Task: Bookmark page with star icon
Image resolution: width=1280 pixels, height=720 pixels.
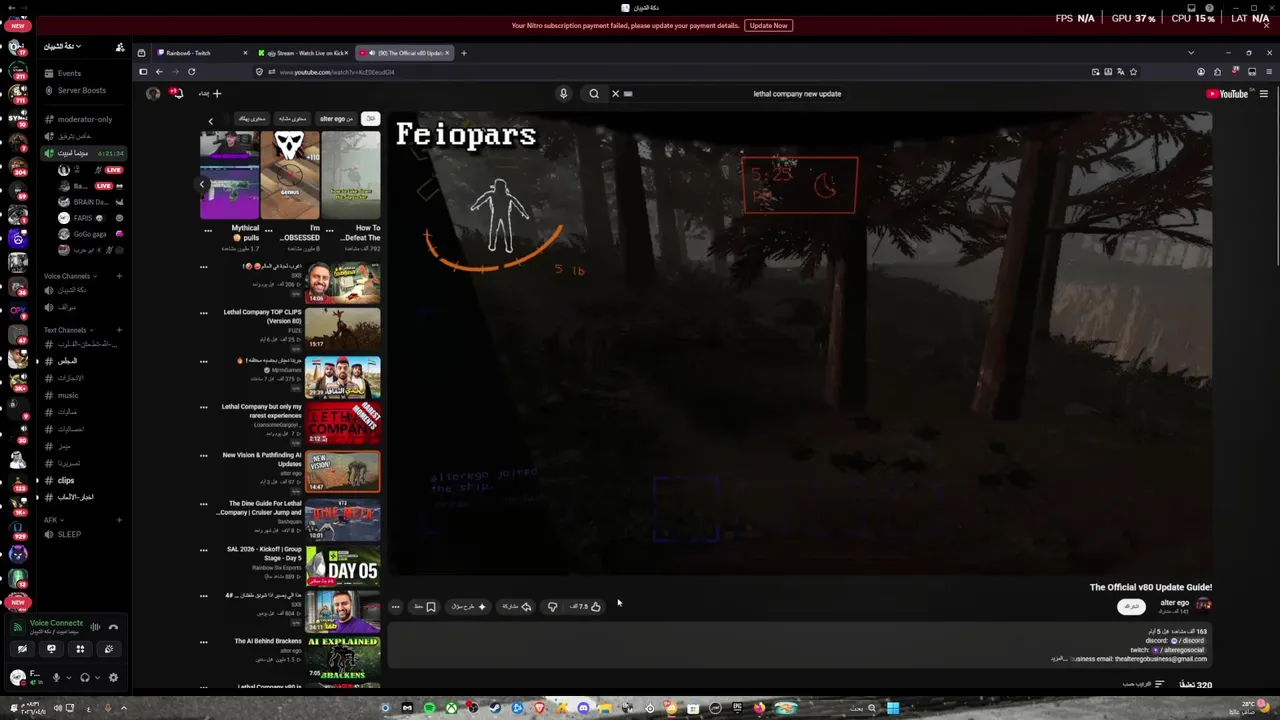Action: (x=1133, y=72)
